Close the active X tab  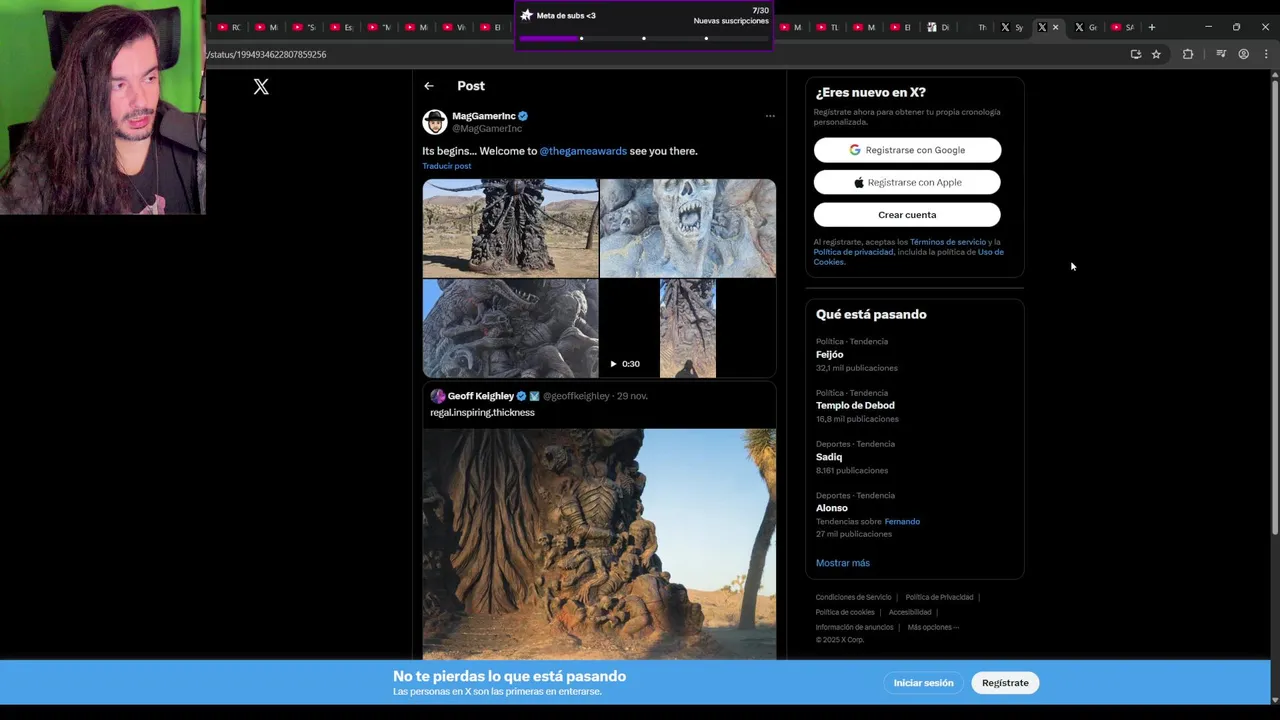pyautogui.click(x=1055, y=27)
